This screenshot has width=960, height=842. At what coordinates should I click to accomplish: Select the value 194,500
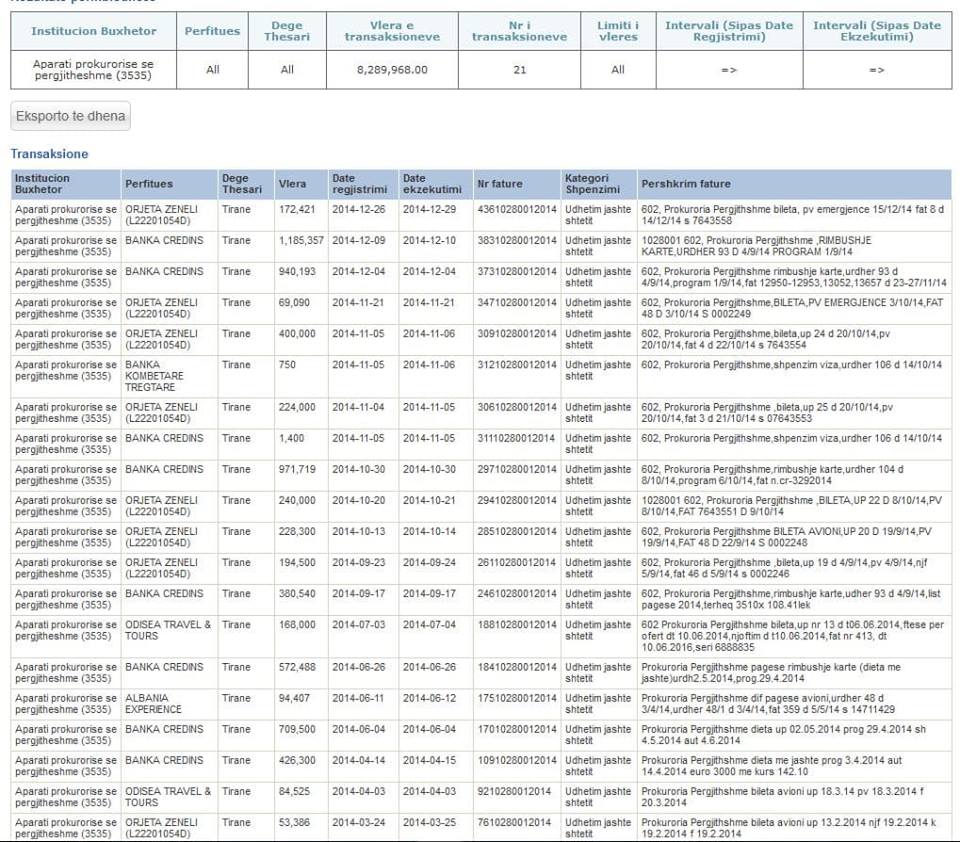(297, 563)
